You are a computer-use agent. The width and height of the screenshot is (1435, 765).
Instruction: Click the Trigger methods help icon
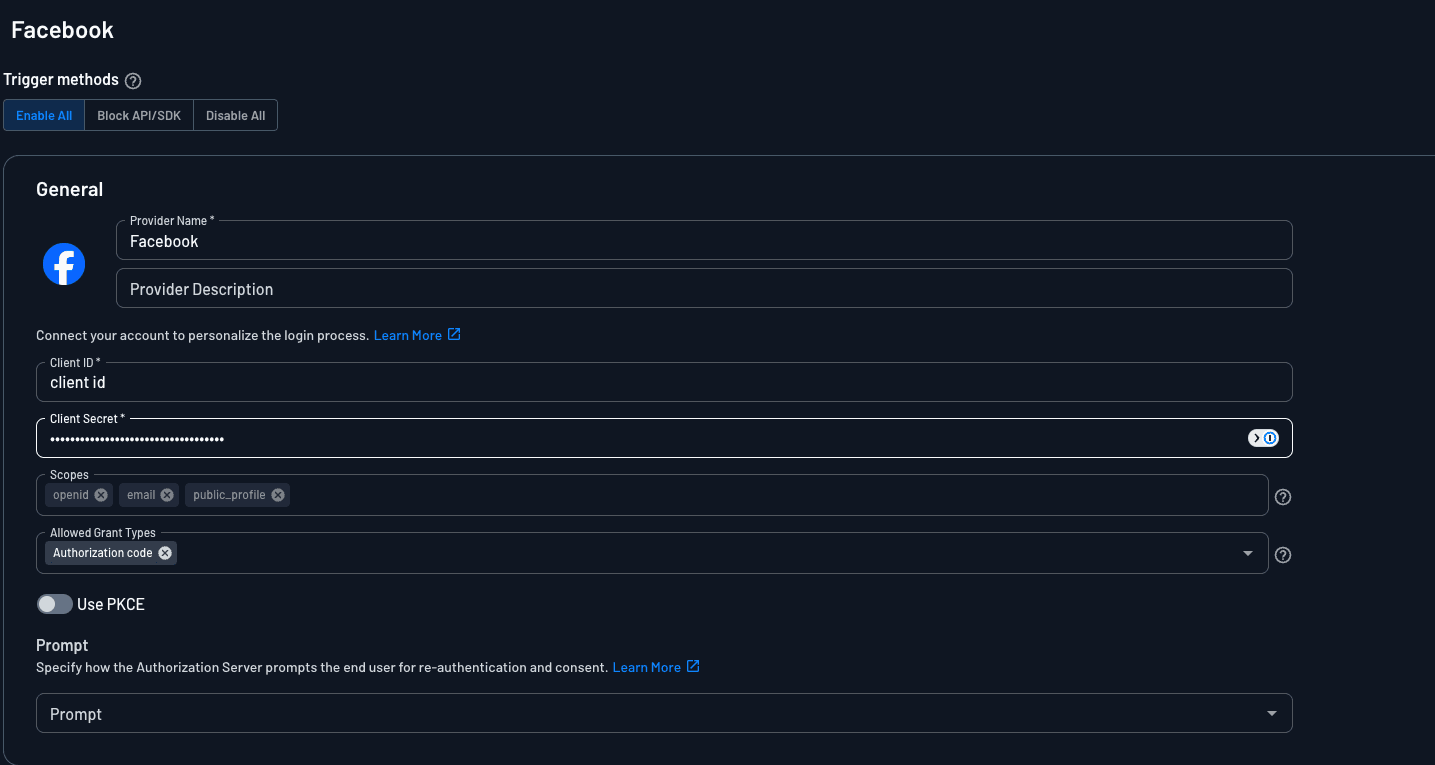click(x=133, y=81)
